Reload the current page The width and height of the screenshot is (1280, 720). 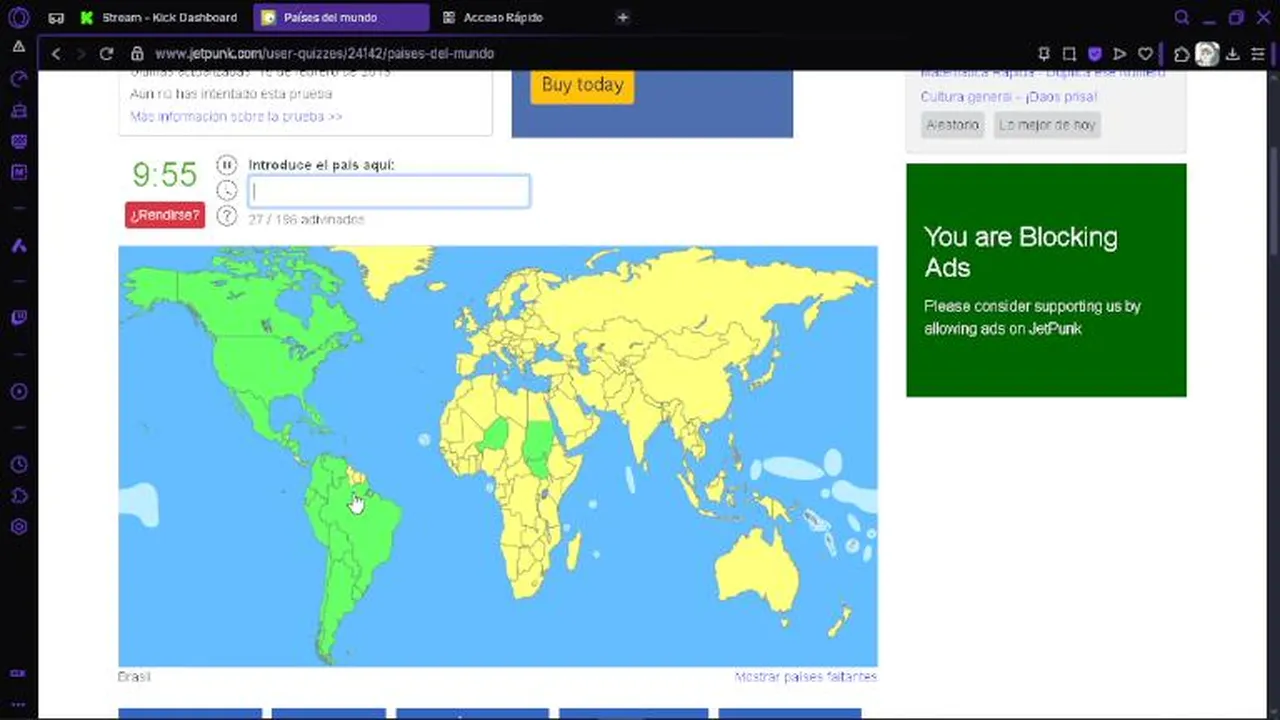(106, 54)
